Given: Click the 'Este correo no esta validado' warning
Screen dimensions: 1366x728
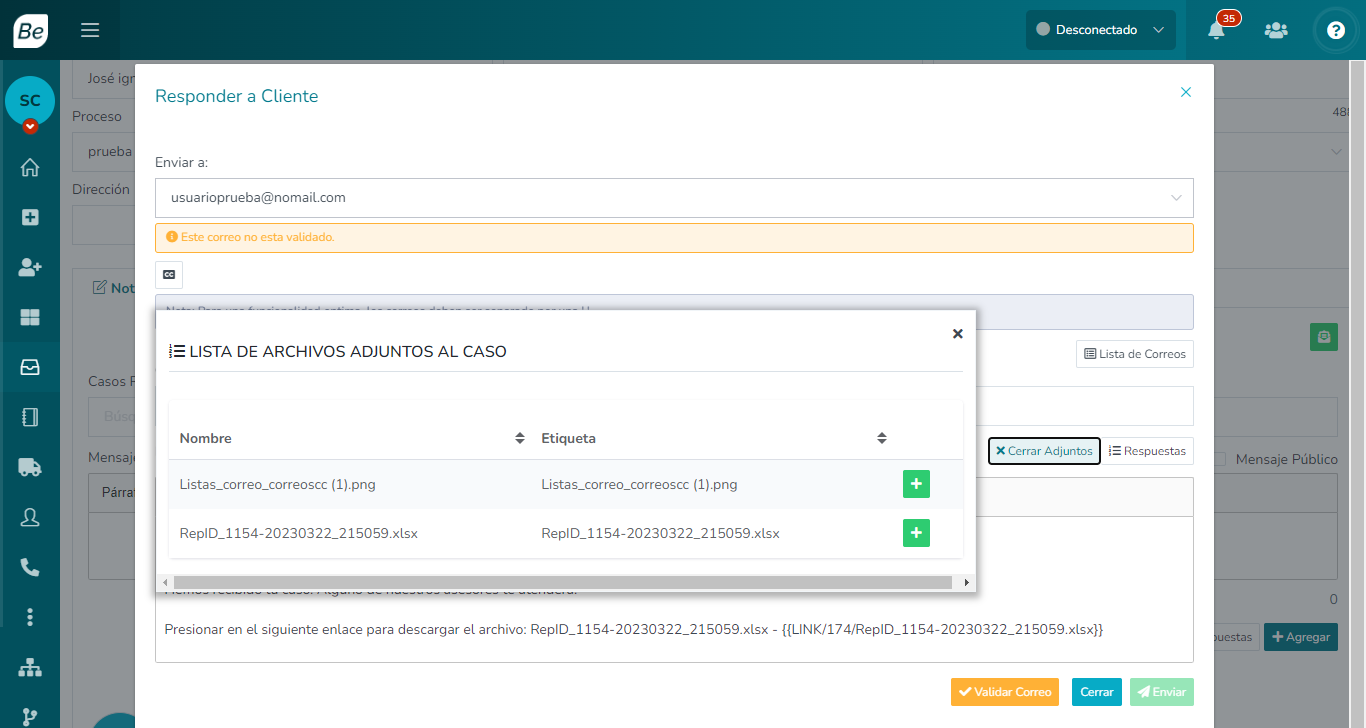Looking at the screenshot, I should coord(674,238).
